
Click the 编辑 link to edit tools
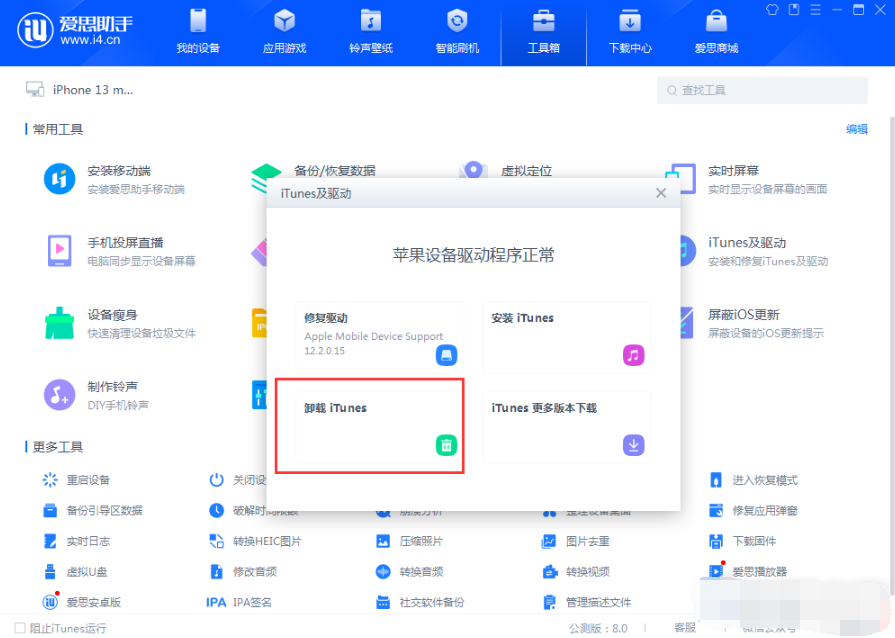856,129
